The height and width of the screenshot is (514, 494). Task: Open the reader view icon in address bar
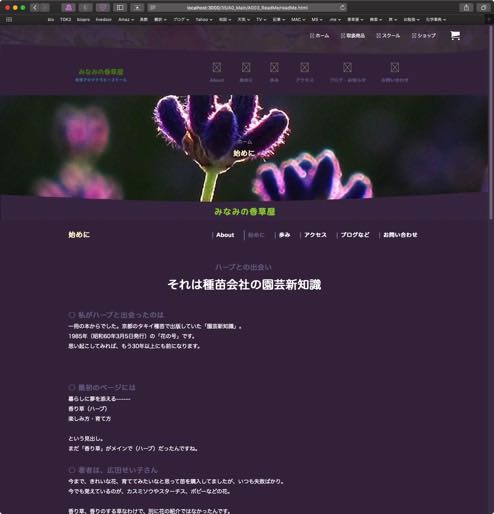click(x=153, y=7)
